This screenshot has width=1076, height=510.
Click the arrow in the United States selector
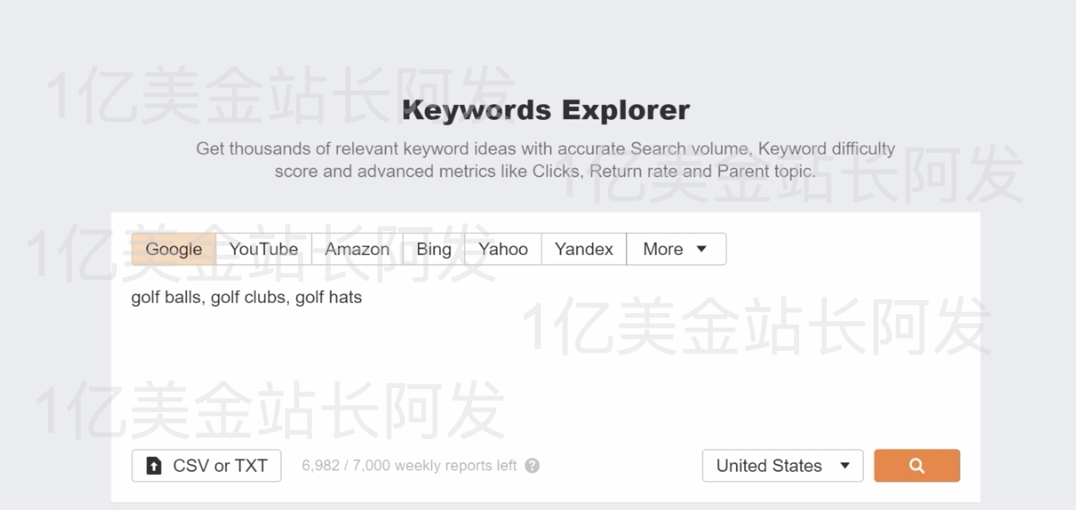(845, 465)
